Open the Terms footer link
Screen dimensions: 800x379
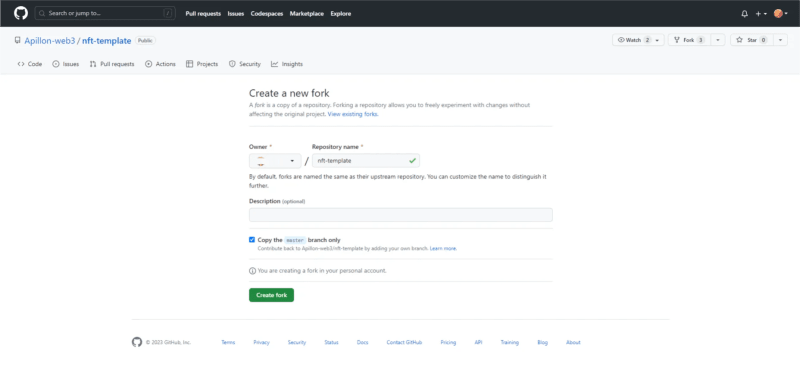pyautogui.click(x=228, y=343)
